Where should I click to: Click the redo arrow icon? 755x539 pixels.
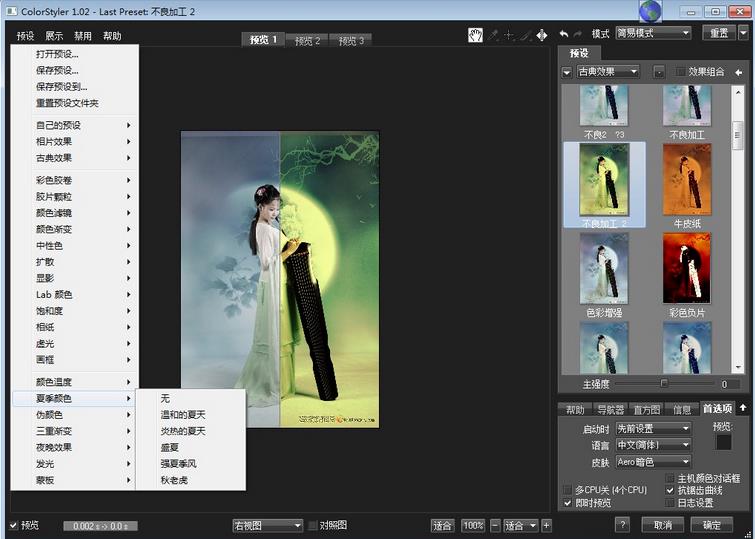[578, 34]
